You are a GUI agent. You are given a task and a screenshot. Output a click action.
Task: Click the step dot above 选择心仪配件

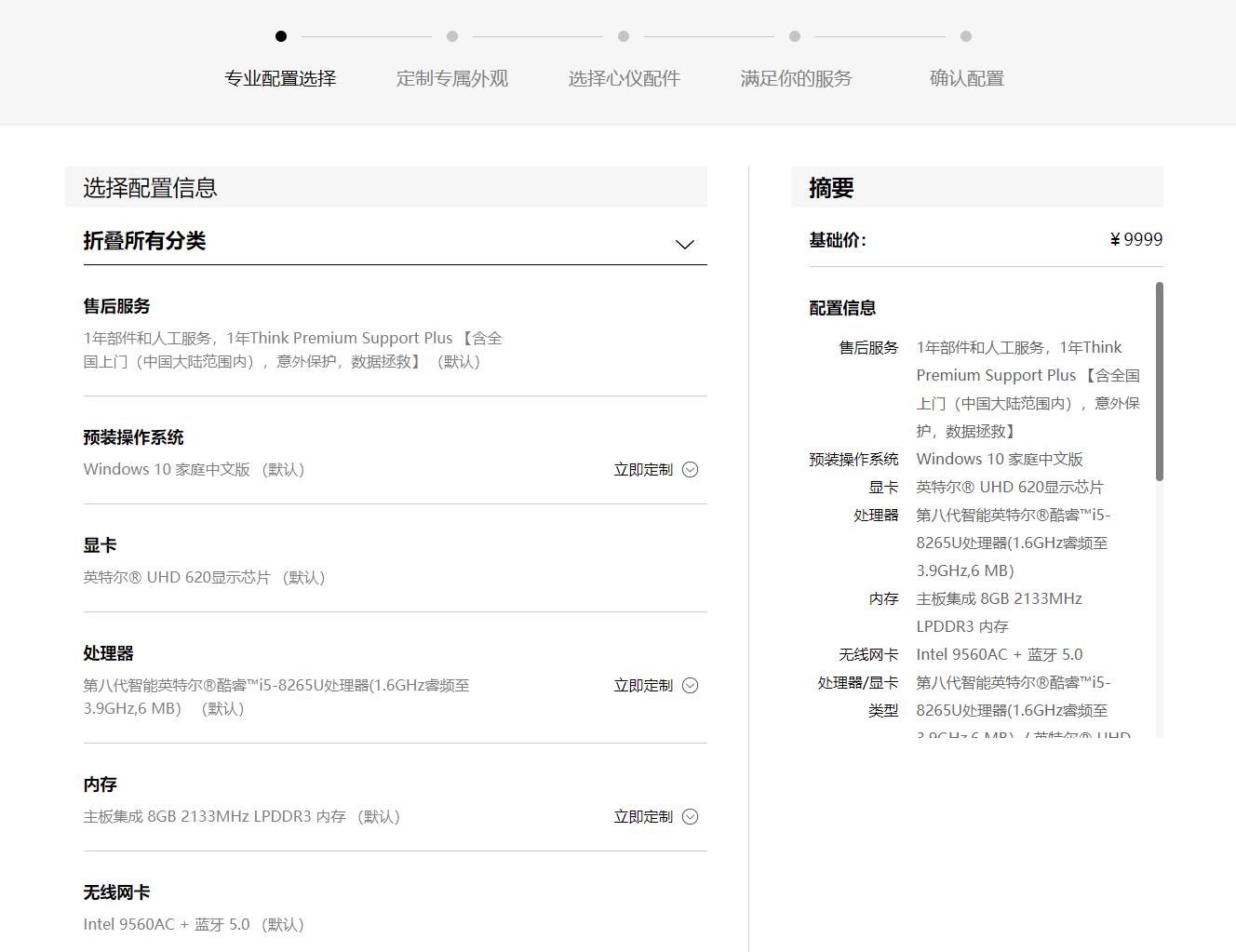pos(624,36)
